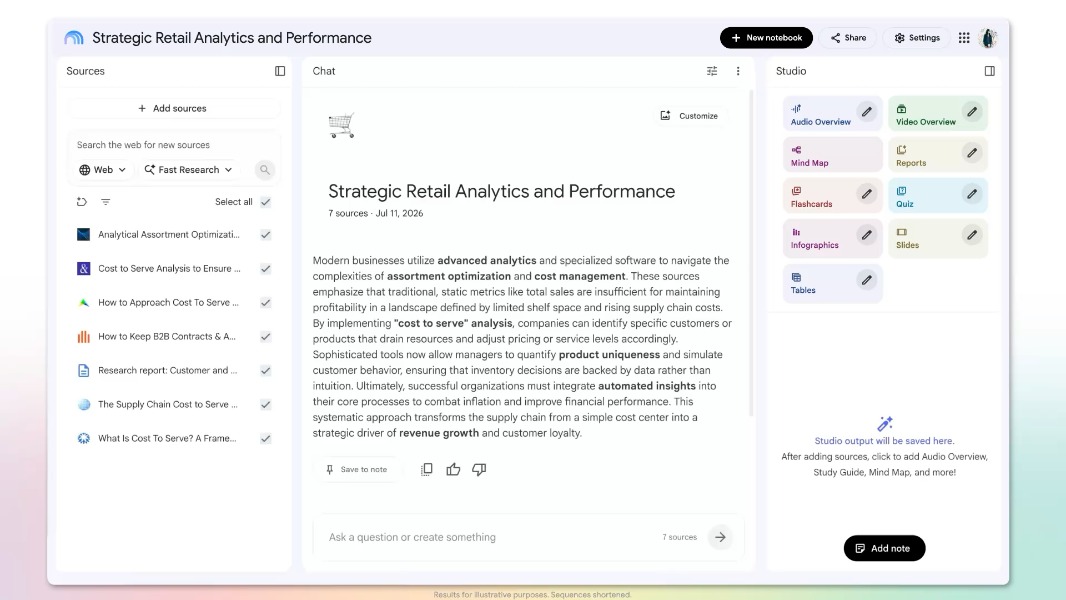The image size is (1066, 600).
Task: Click the refresh sources icon
Action: 82,202
